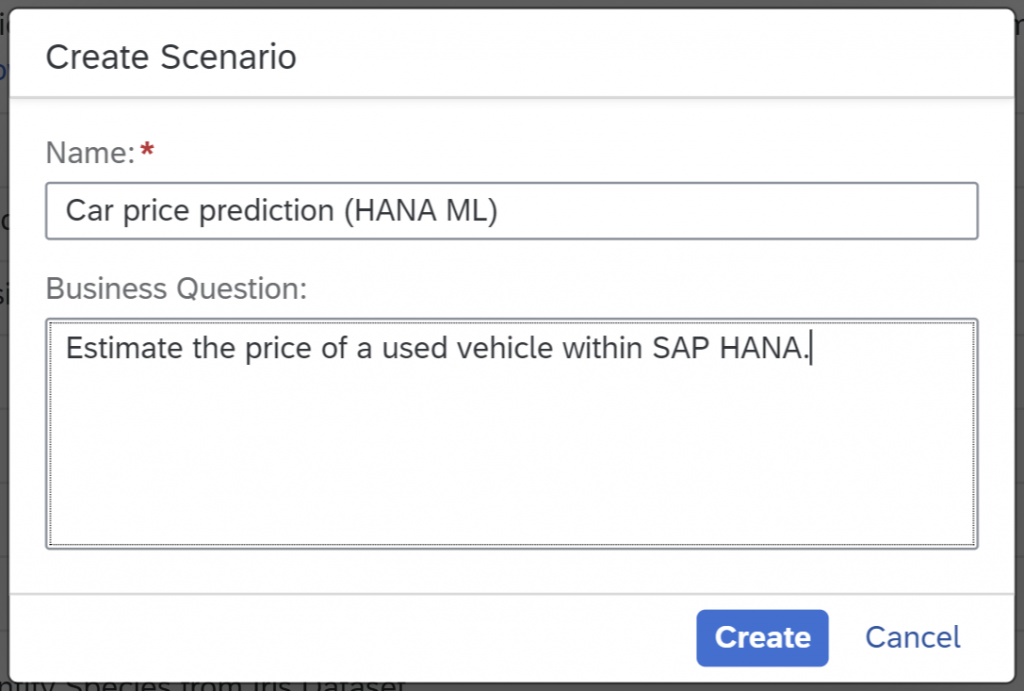This screenshot has width=1024, height=691.
Task: Click the word 'Car' in Name field
Action: (91, 211)
